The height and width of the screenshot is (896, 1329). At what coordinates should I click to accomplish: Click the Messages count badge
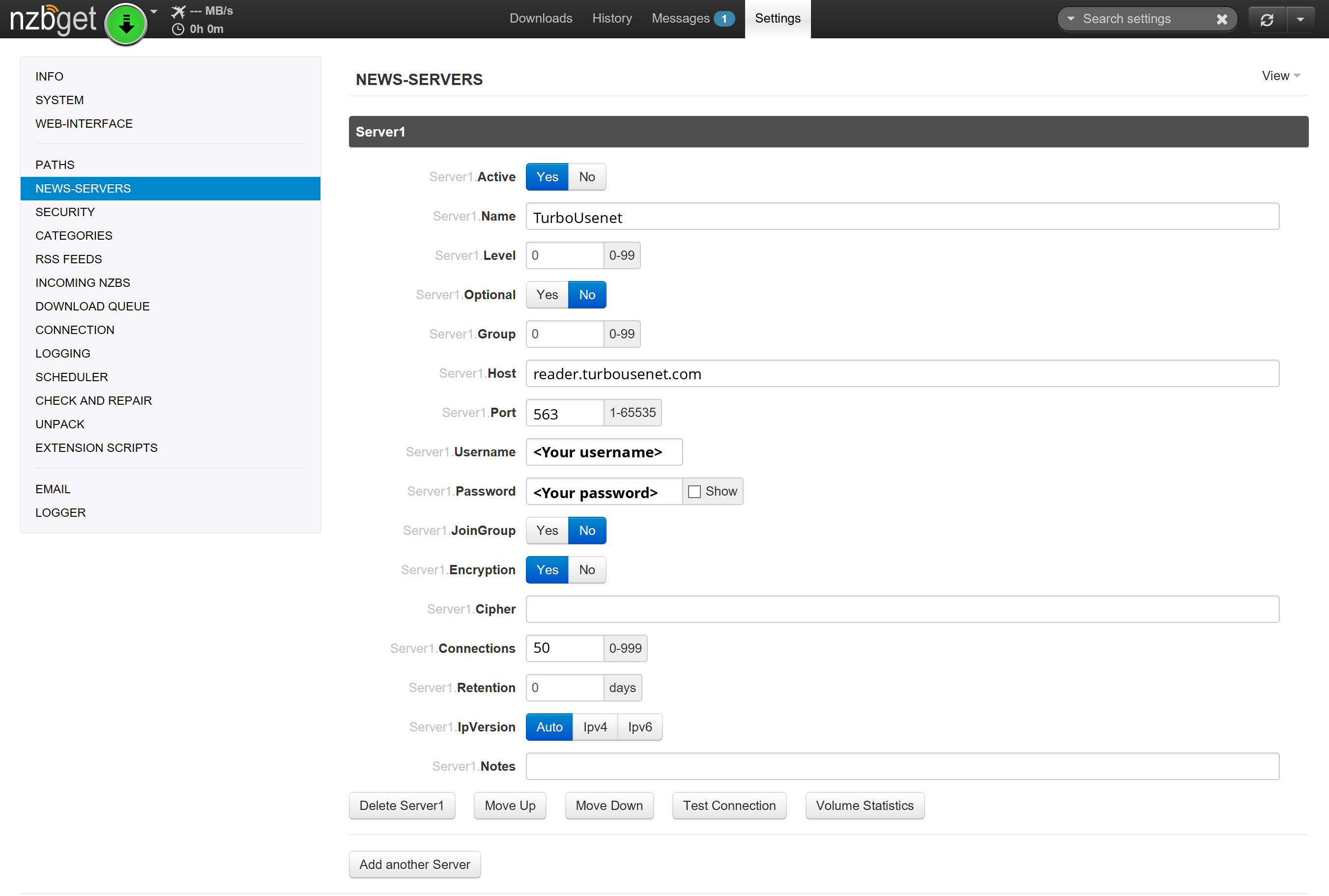pos(723,19)
